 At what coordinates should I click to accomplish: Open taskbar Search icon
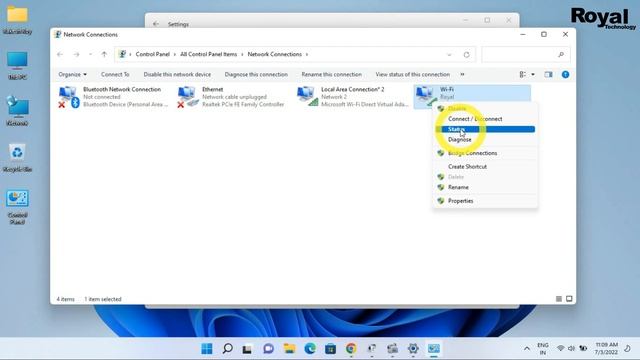[x=227, y=349]
